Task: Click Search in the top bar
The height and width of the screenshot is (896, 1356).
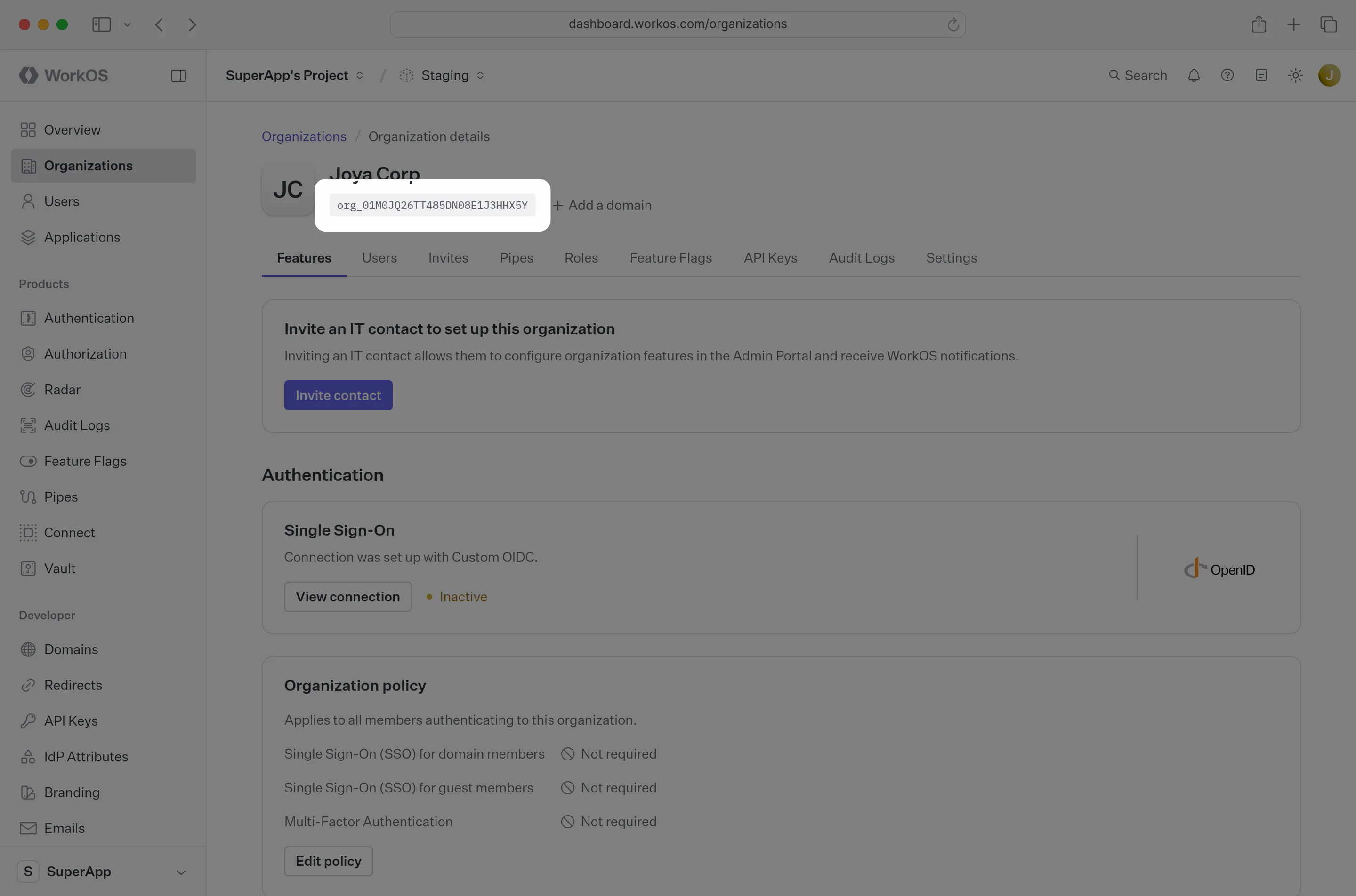Action: pos(1138,75)
